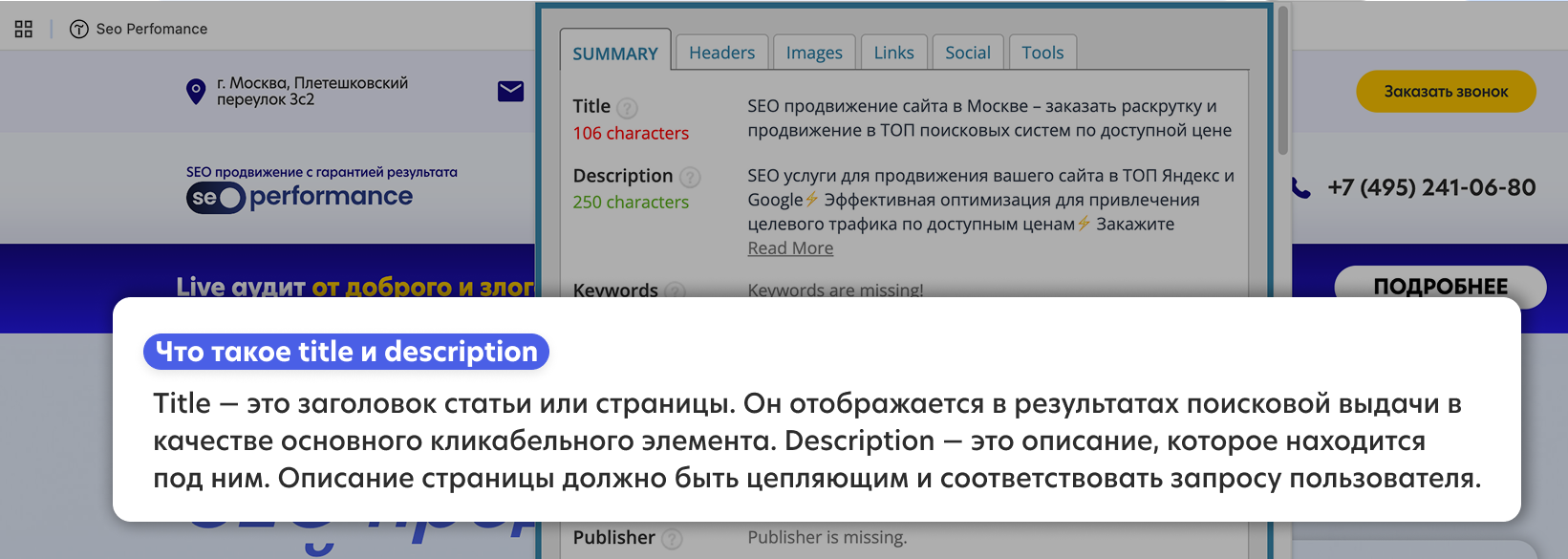Click the SEO performance logo
Image resolution: width=1568 pixels, height=559 pixels.
tap(299, 197)
